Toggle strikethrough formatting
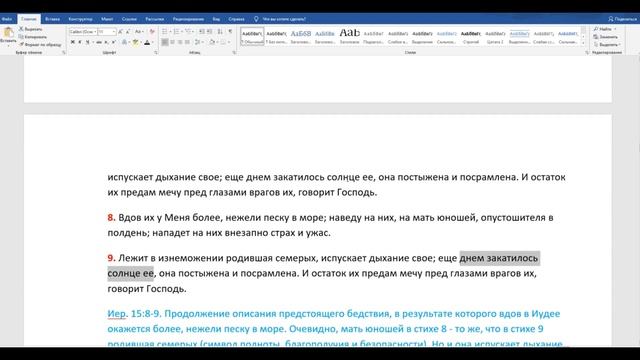 coord(98,42)
